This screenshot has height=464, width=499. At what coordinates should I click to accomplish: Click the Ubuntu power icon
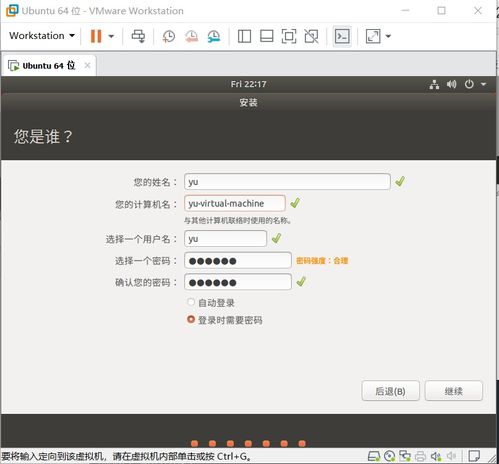pyautogui.click(x=469, y=84)
